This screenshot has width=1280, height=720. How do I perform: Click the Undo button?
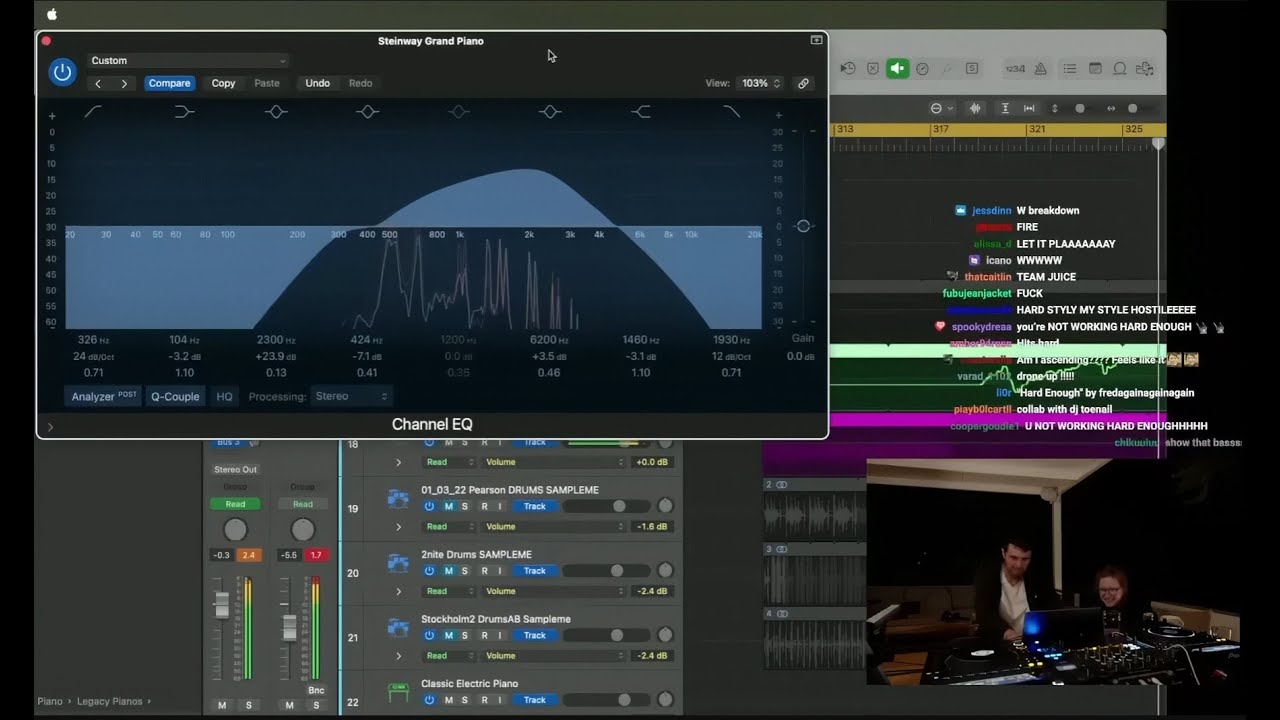click(x=317, y=83)
